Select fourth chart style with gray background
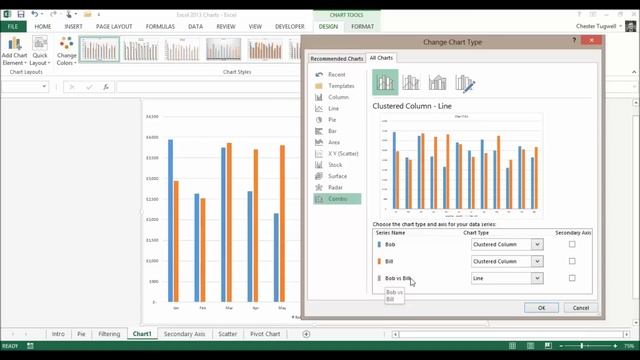This screenshot has width=640, height=360. (223, 49)
